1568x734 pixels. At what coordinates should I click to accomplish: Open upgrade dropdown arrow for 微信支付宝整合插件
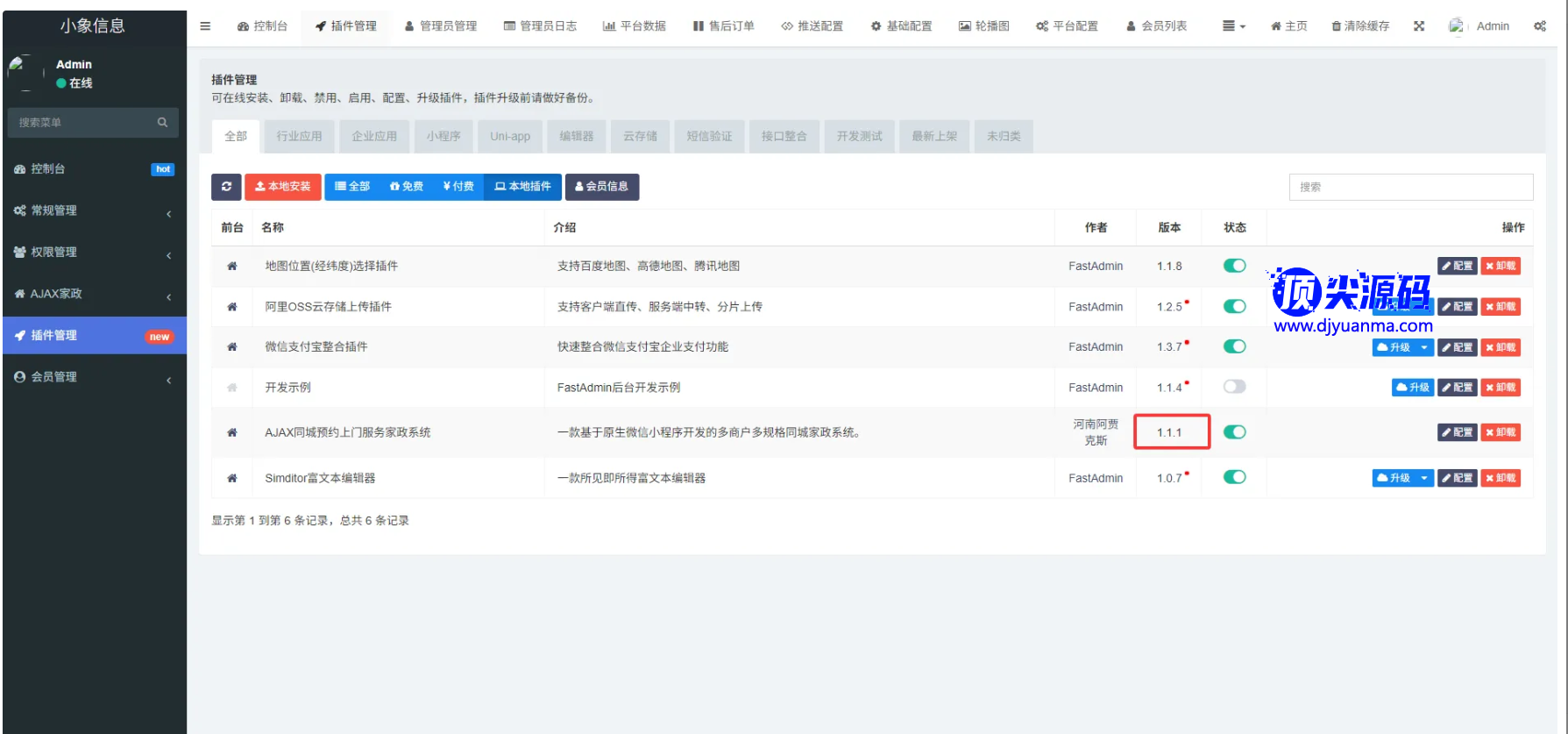[1424, 348]
